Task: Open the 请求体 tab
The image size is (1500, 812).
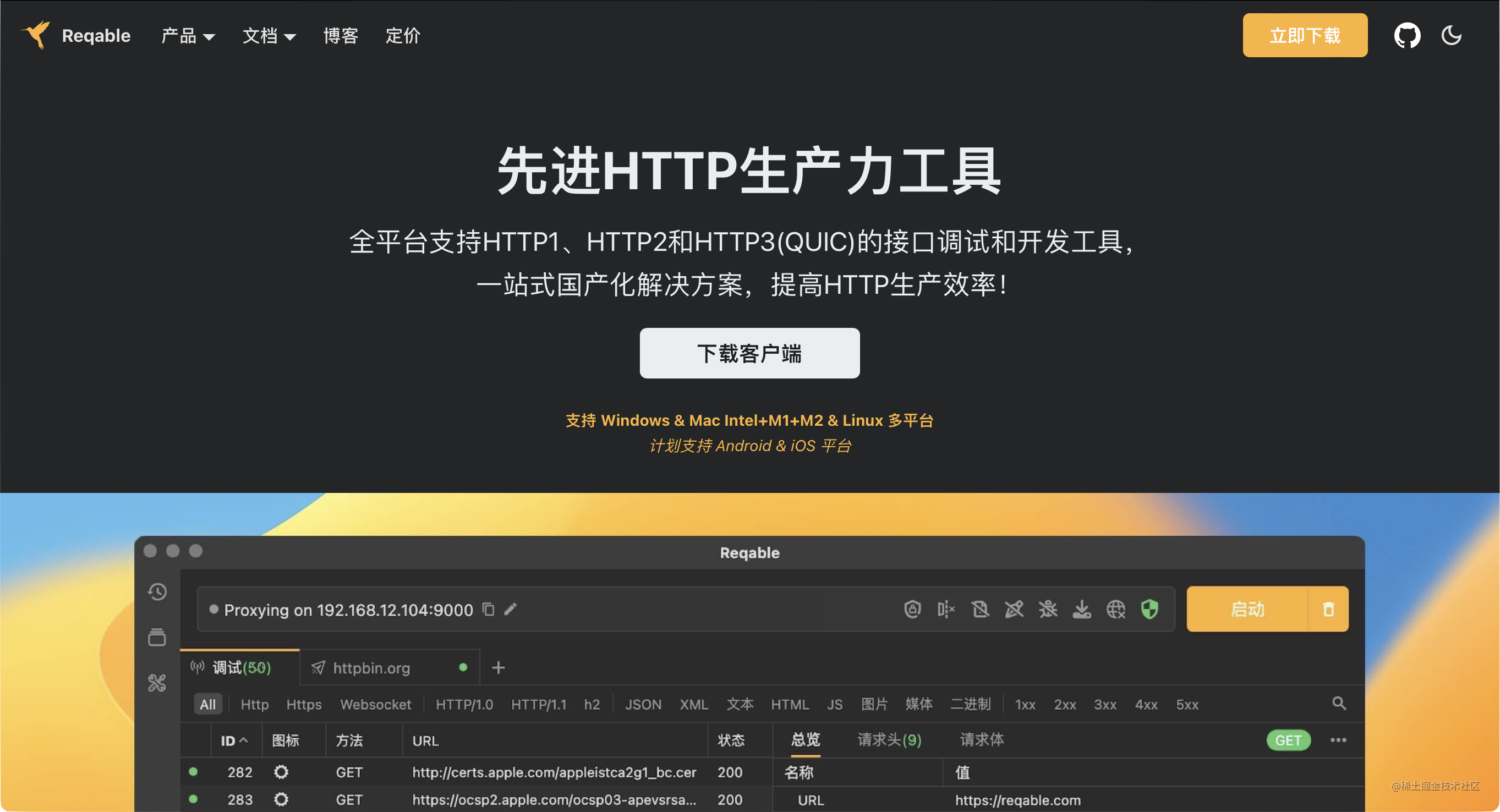Action: [x=981, y=740]
